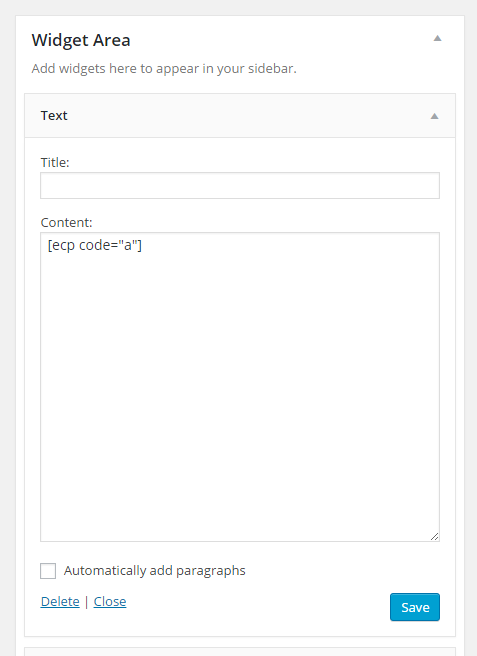The height and width of the screenshot is (656, 477).
Task: Click the sidebar description text
Action: click(x=164, y=68)
